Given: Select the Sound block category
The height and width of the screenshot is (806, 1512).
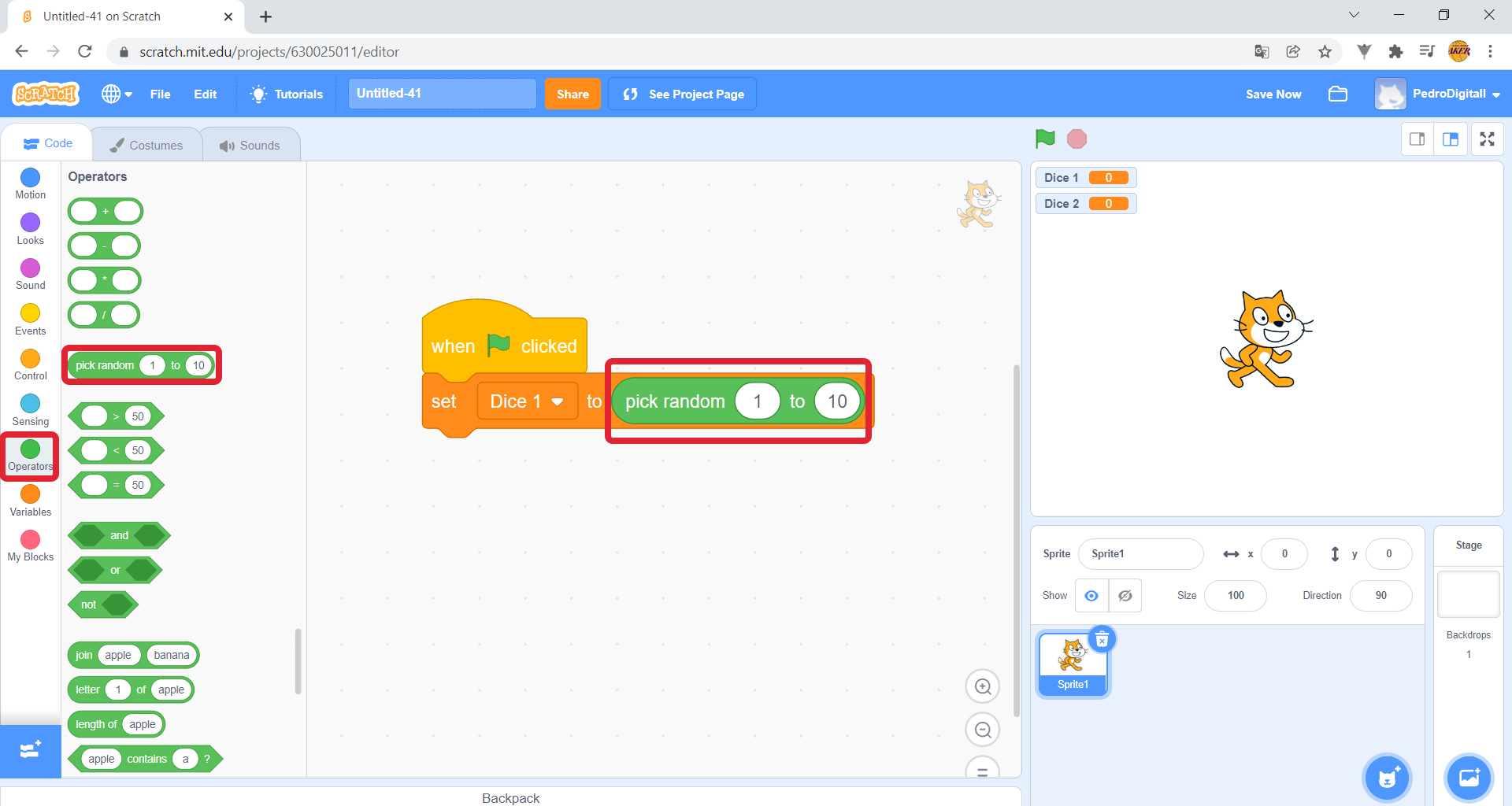Looking at the screenshot, I should [31, 275].
